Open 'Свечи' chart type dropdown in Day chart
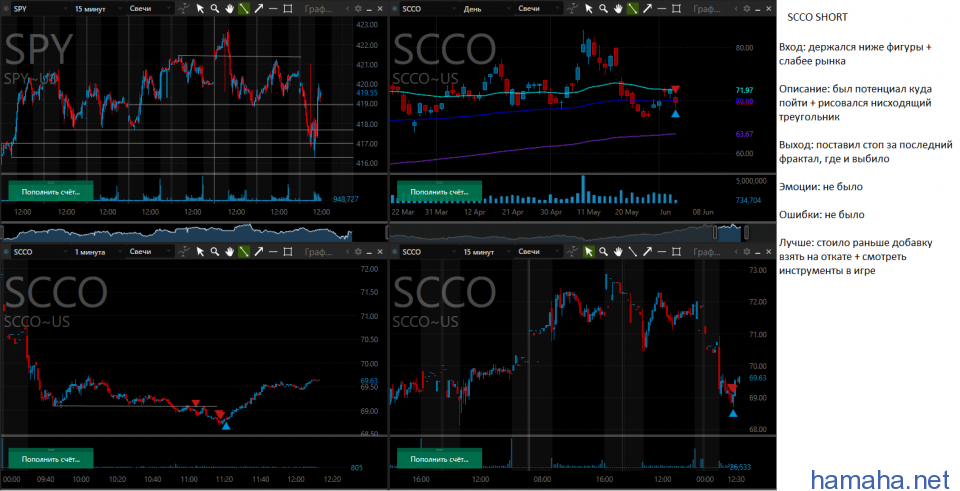960x491 pixels. (539, 9)
